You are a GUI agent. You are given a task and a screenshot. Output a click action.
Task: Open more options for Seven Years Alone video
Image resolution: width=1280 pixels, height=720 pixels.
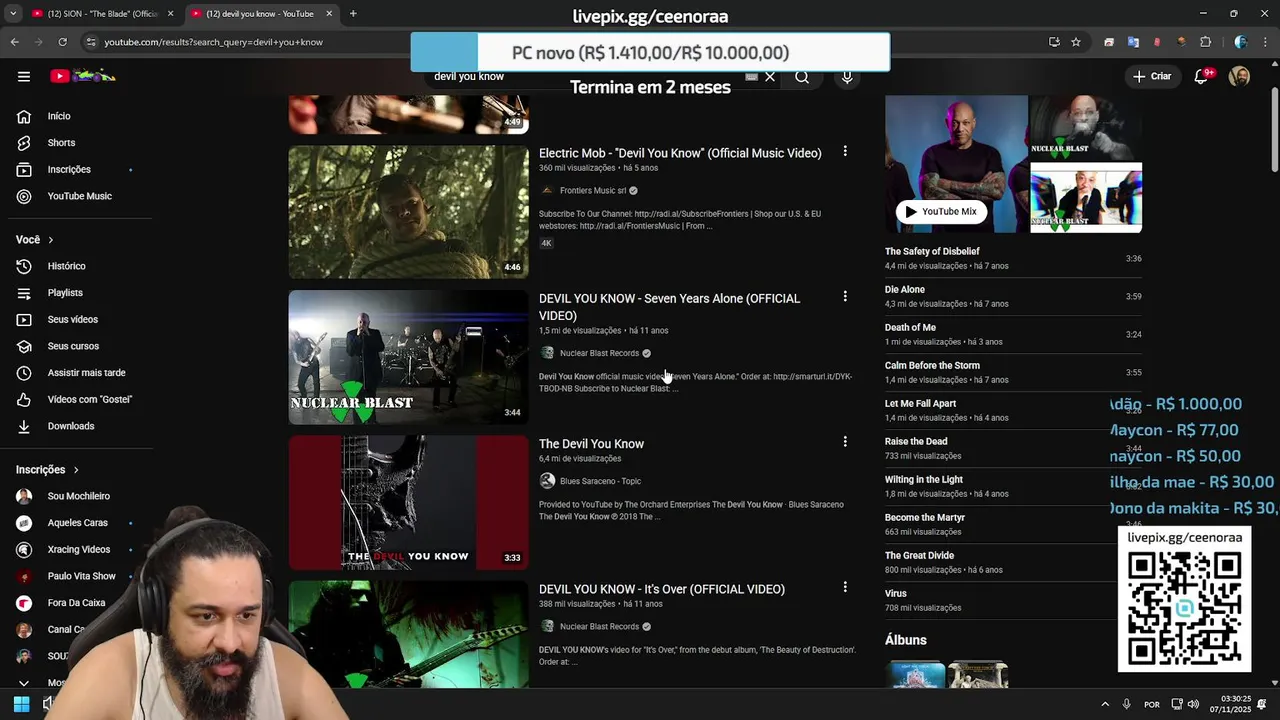pyautogui.click(x=845, y=297)
